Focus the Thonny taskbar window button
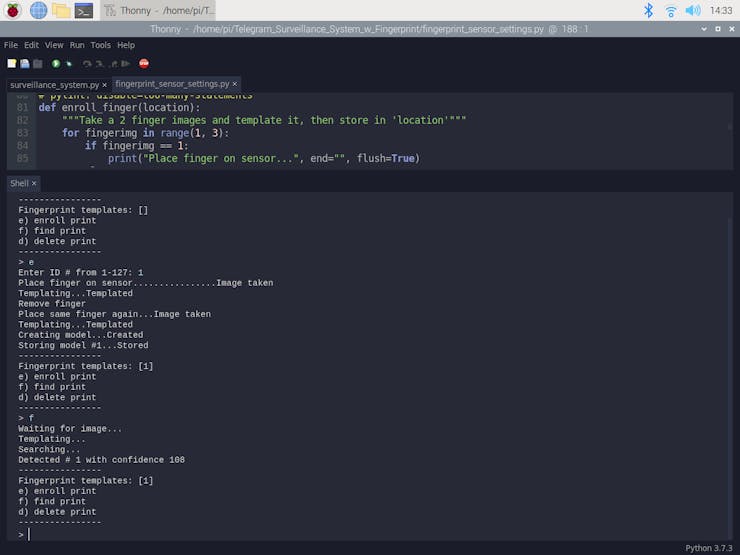This screenshot has width=740, height=555. [x=158, y=10]
